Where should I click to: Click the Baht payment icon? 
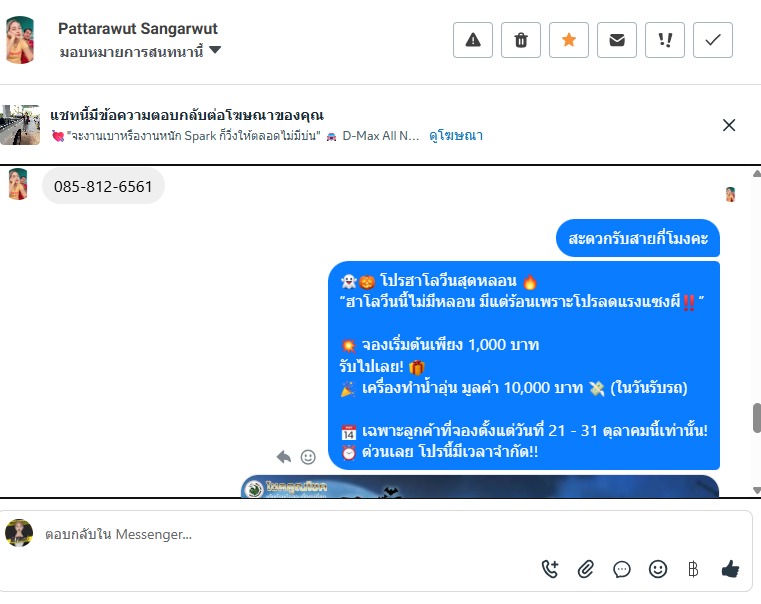coord(694,569)
